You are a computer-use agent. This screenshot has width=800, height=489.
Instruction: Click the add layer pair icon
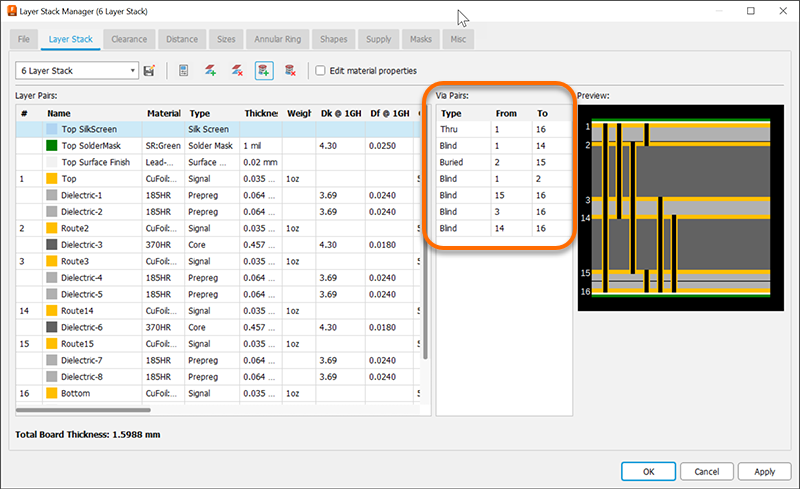point(210,70)
